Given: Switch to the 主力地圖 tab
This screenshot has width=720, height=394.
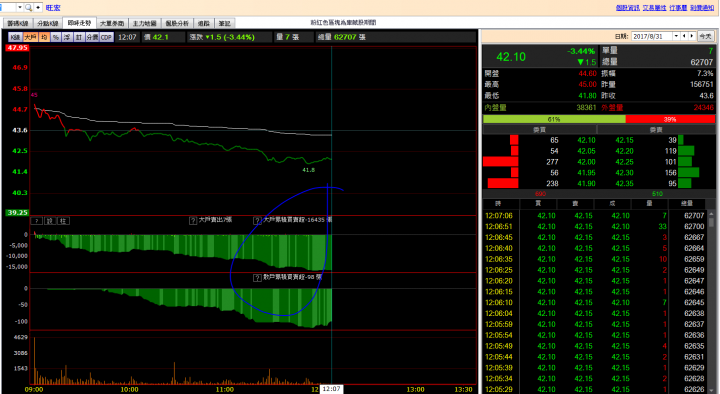Looking at the screenshot, I should pos(145,23).
